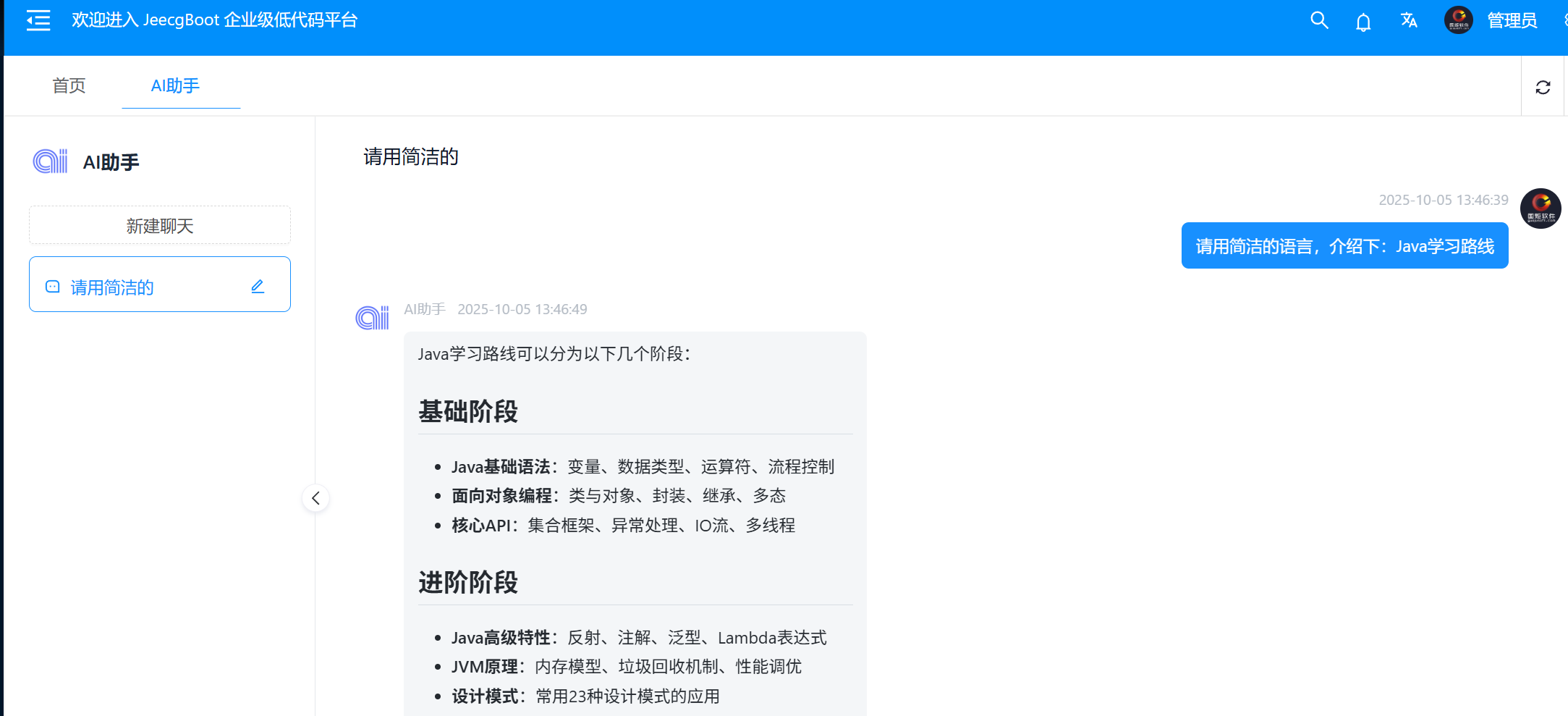Edit the chat title with the pencil icon

coord(258,286)
